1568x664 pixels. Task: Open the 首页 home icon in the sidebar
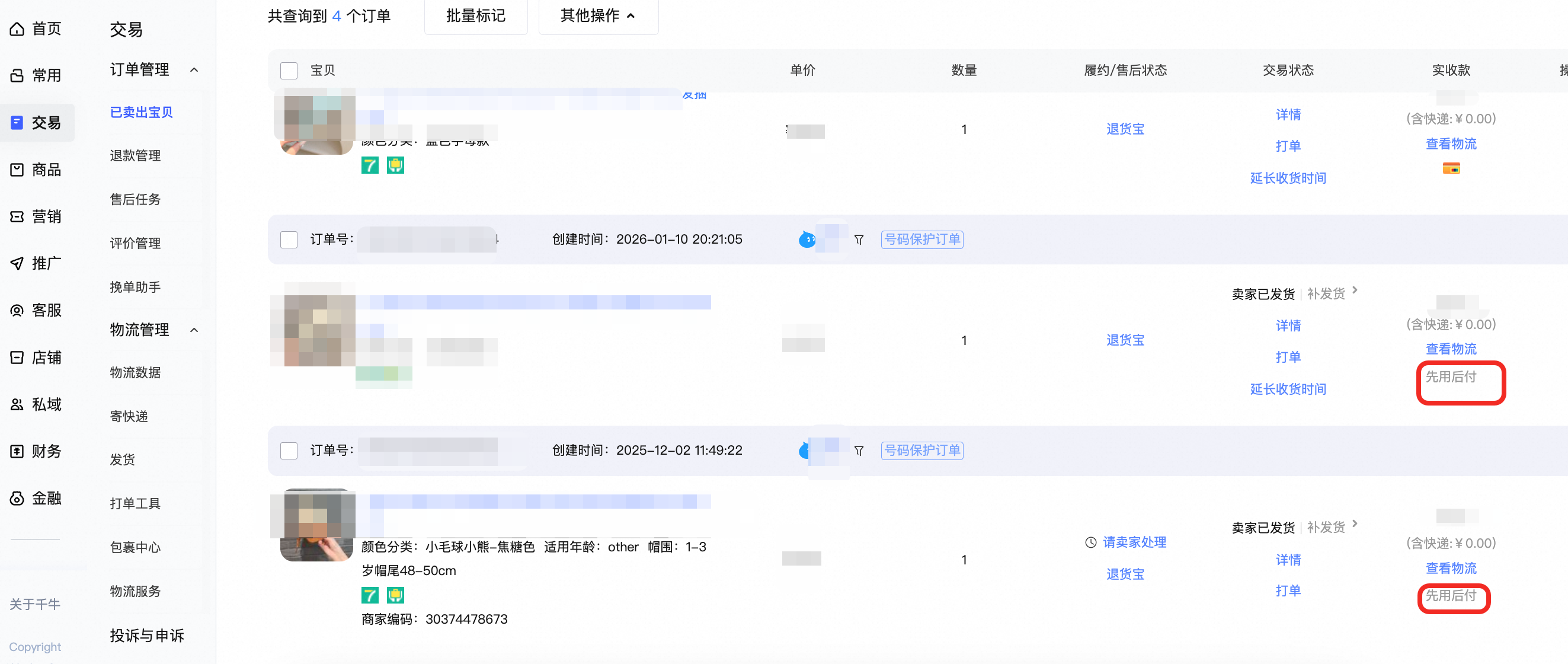(x=17, y=28)
